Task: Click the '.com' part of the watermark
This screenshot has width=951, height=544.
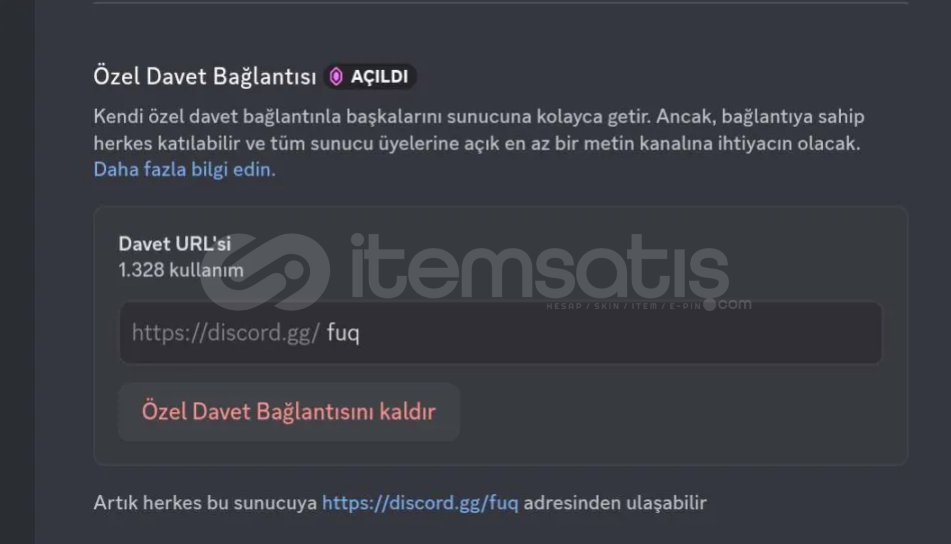Action: coord(734,304)
